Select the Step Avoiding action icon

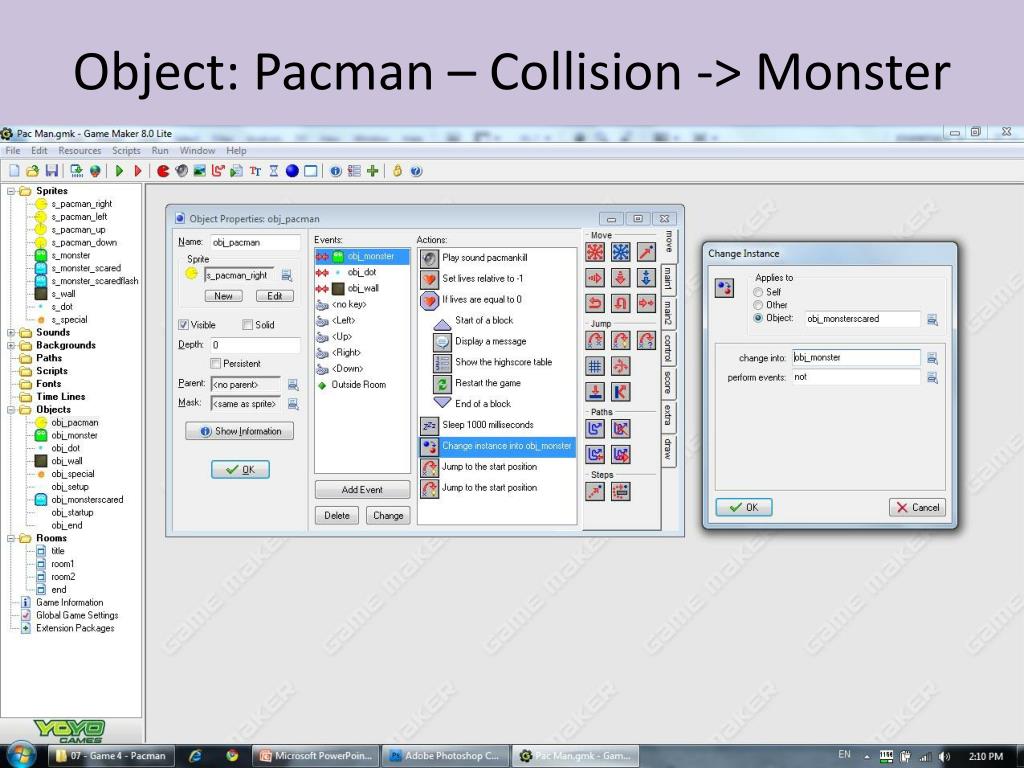[620, 491]
